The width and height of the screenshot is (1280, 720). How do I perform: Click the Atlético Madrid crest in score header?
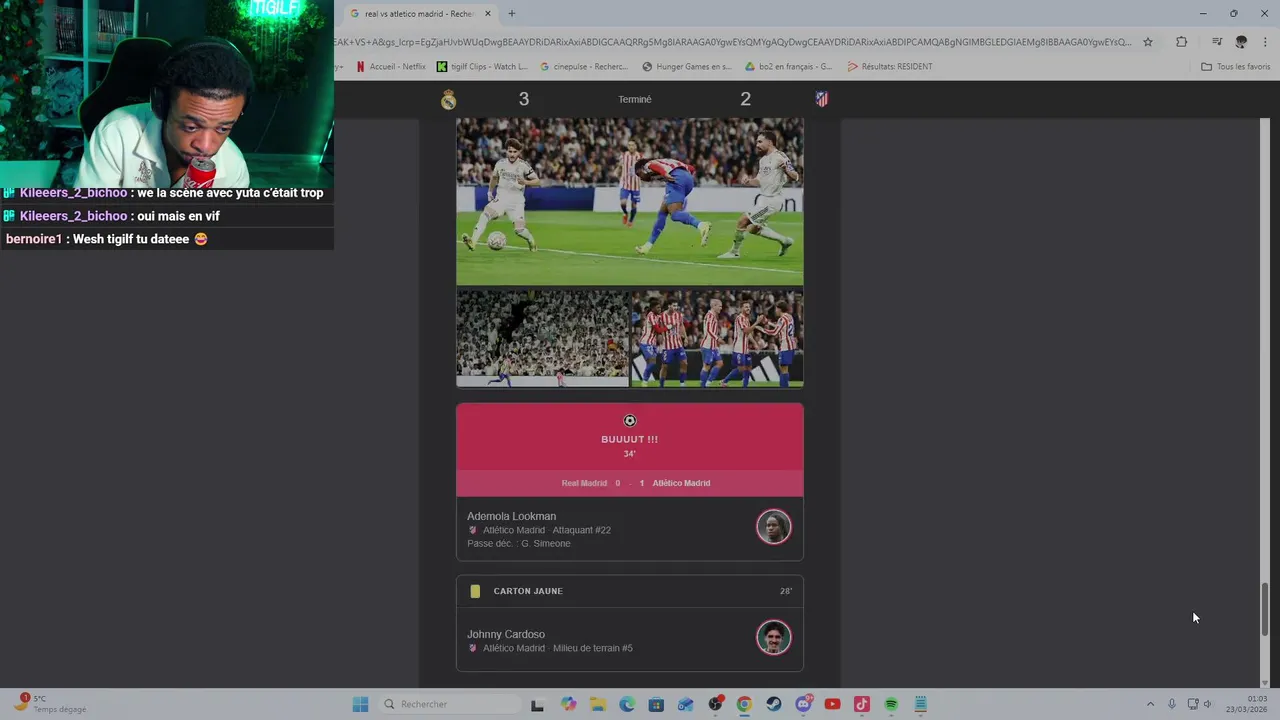click(821, 99)
